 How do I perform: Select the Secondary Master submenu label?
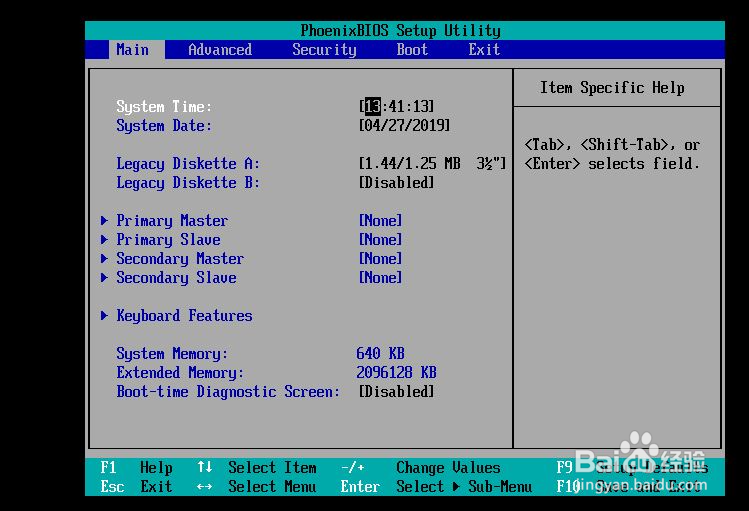click(180, 259)
